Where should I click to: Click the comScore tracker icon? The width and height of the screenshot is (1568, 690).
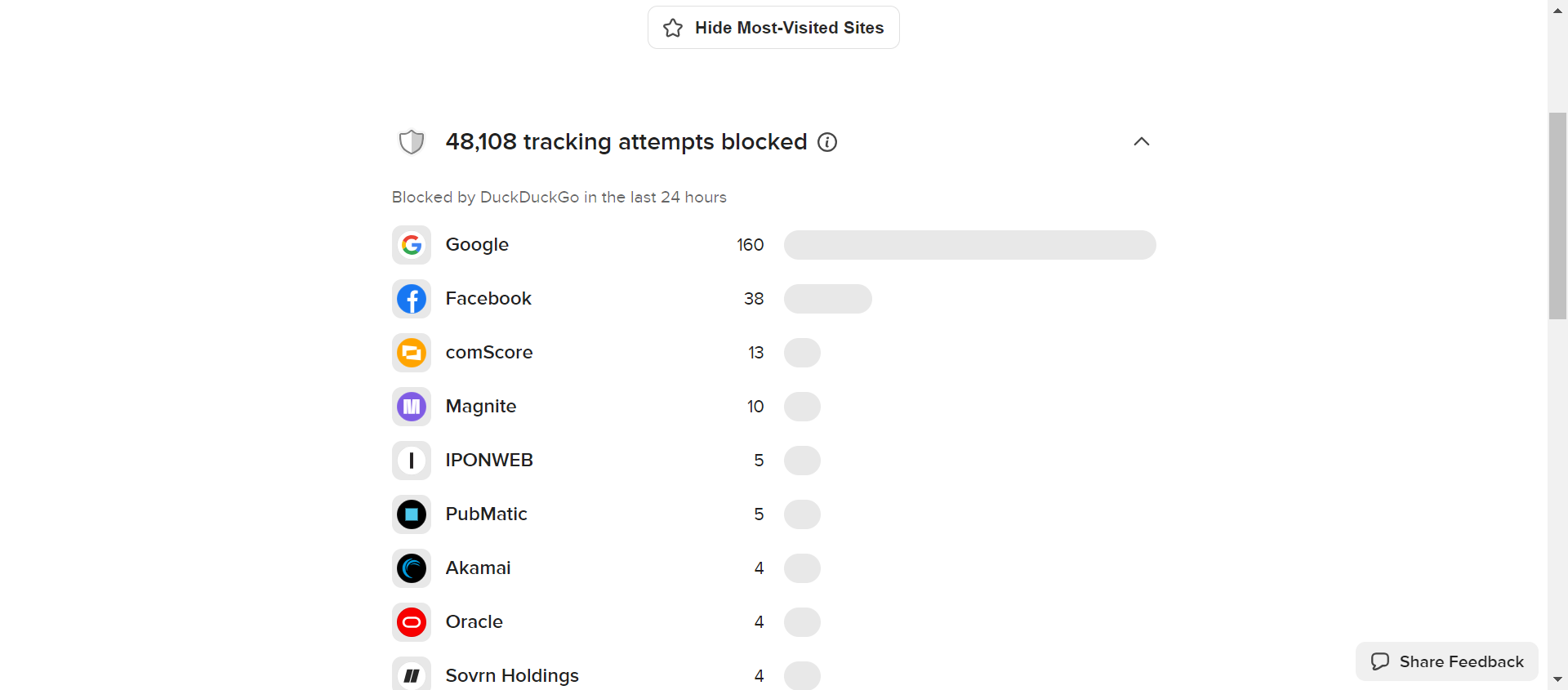(x=412, y=353)
